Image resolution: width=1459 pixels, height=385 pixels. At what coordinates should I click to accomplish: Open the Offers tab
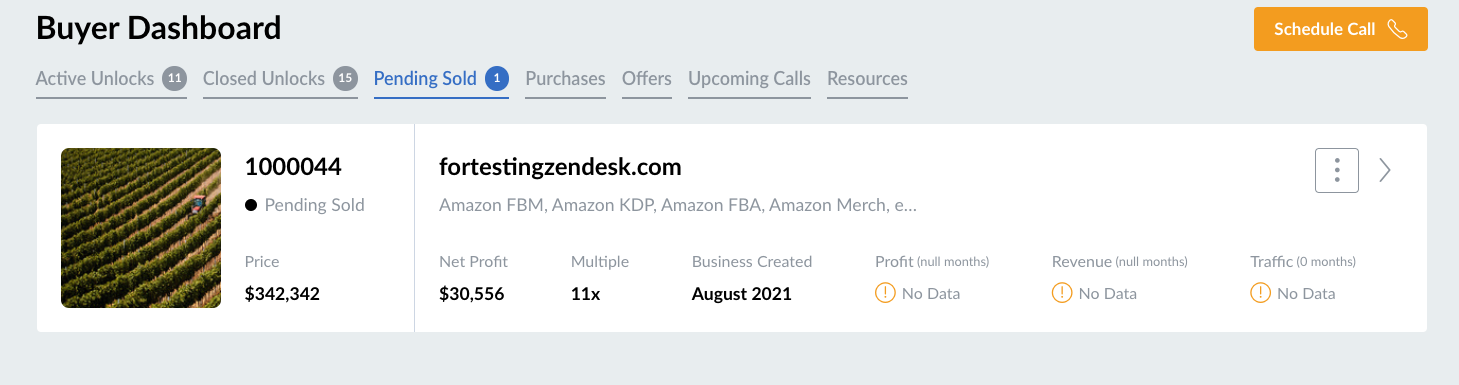pyautogui.click(x=647, y=78)
